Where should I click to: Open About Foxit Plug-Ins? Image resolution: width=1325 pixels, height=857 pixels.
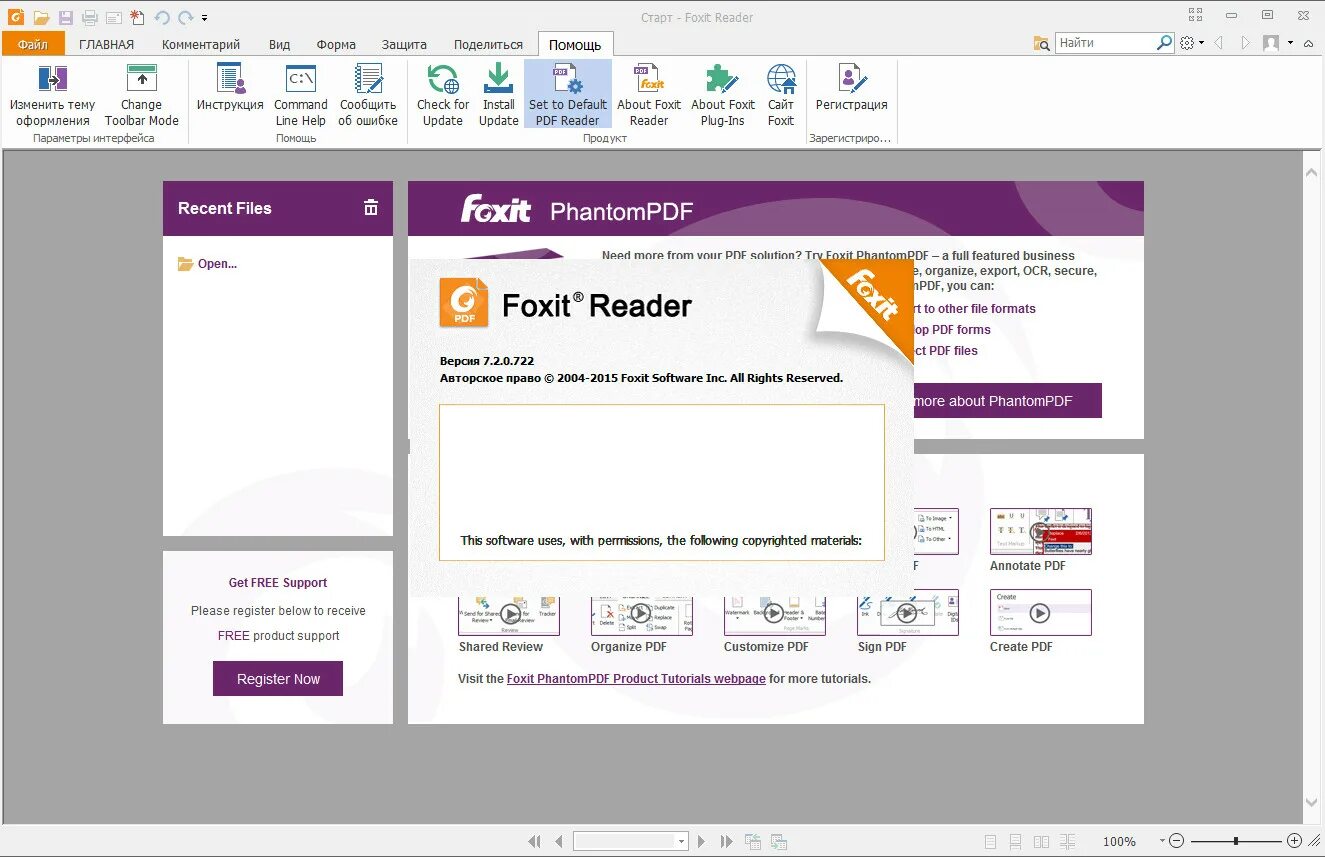pyautogui.click(x=723, y=97)
